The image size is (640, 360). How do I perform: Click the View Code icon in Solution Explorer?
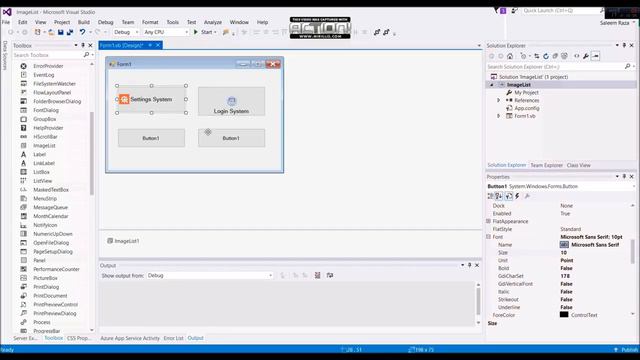click(x=577, y=56)
